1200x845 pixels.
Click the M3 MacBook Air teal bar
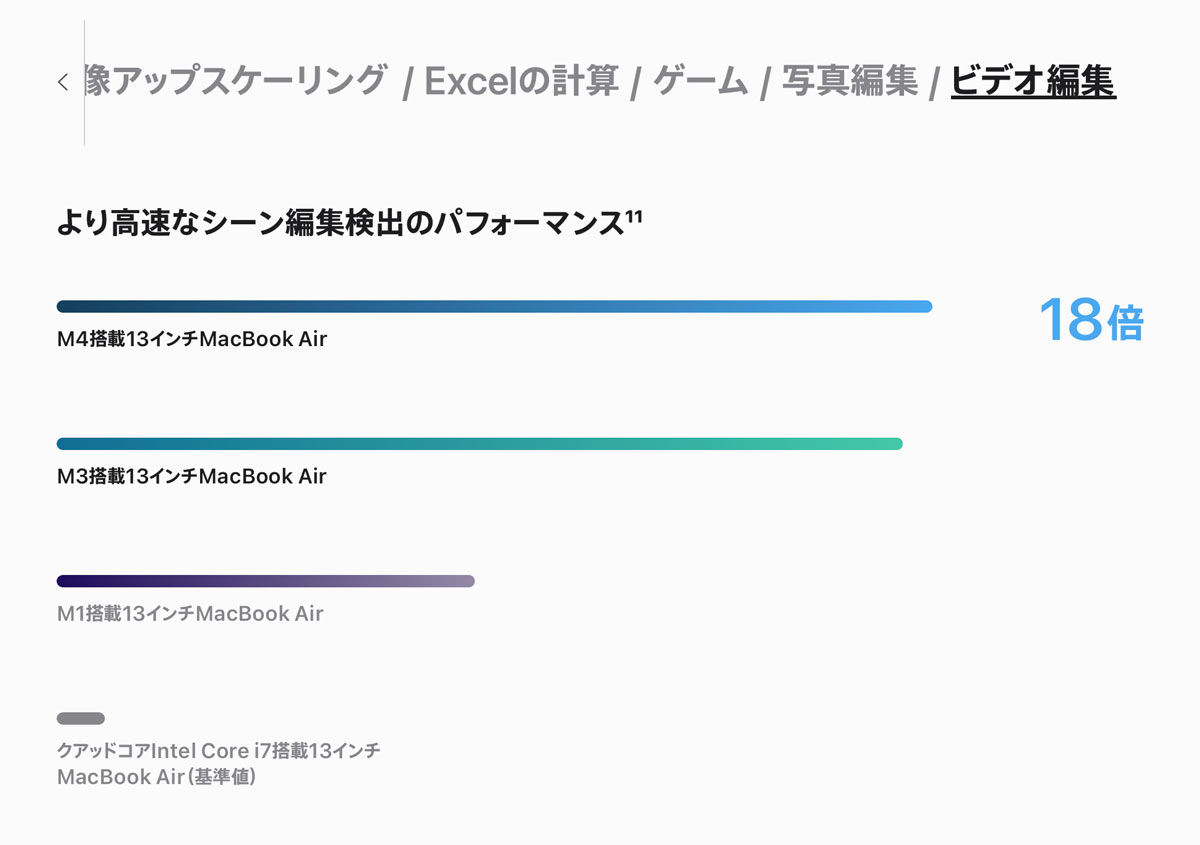tap(480, 444)
